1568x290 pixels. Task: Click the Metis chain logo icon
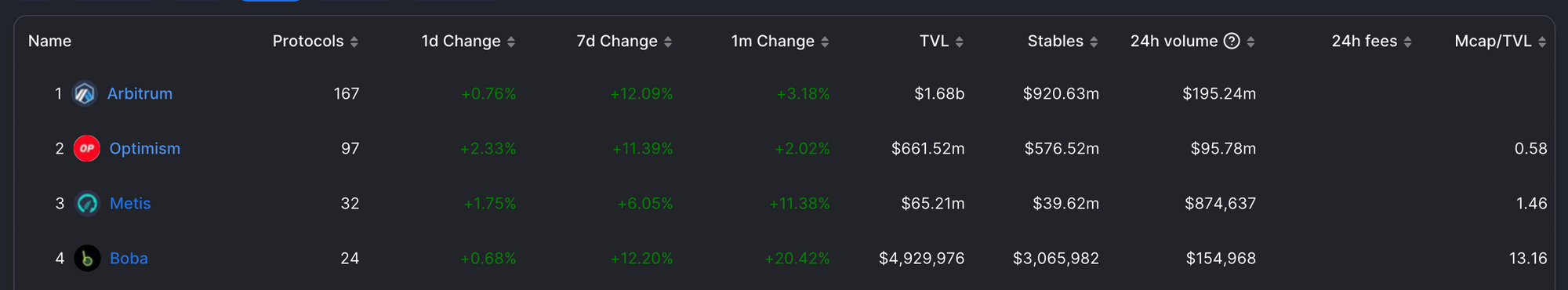(x=87, y=204)
